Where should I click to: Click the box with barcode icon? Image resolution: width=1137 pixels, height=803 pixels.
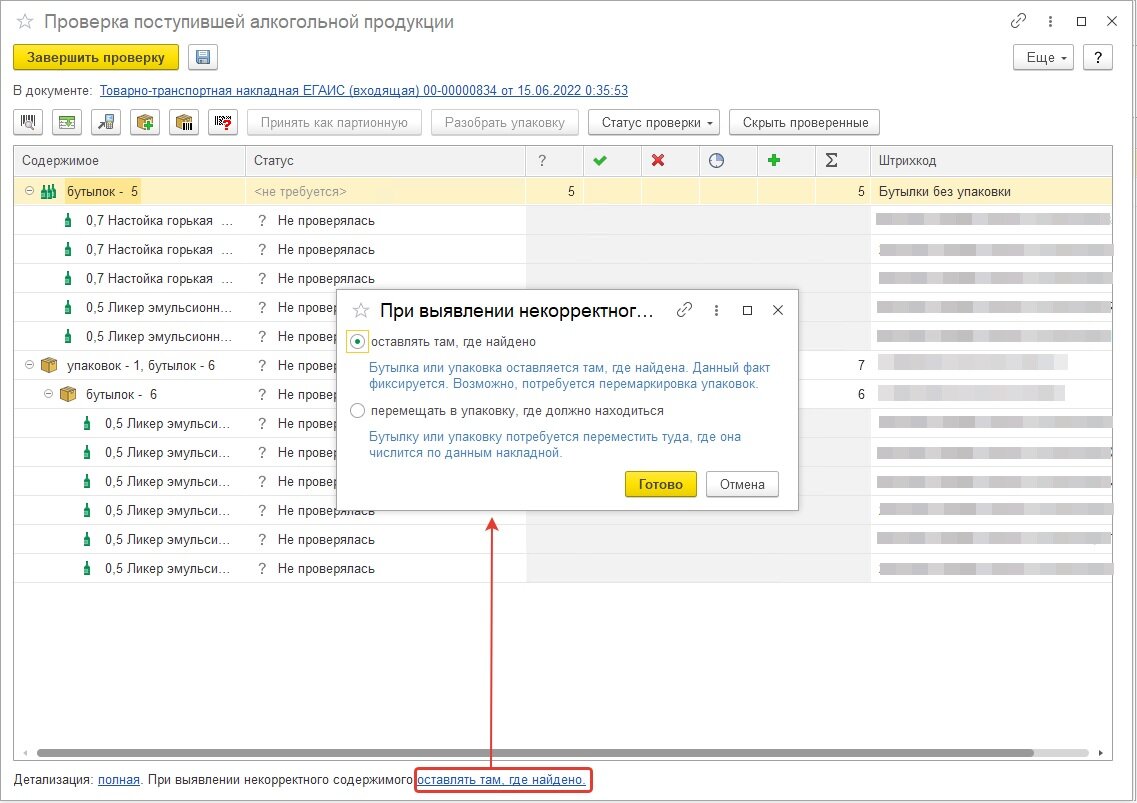pos(184,123)
